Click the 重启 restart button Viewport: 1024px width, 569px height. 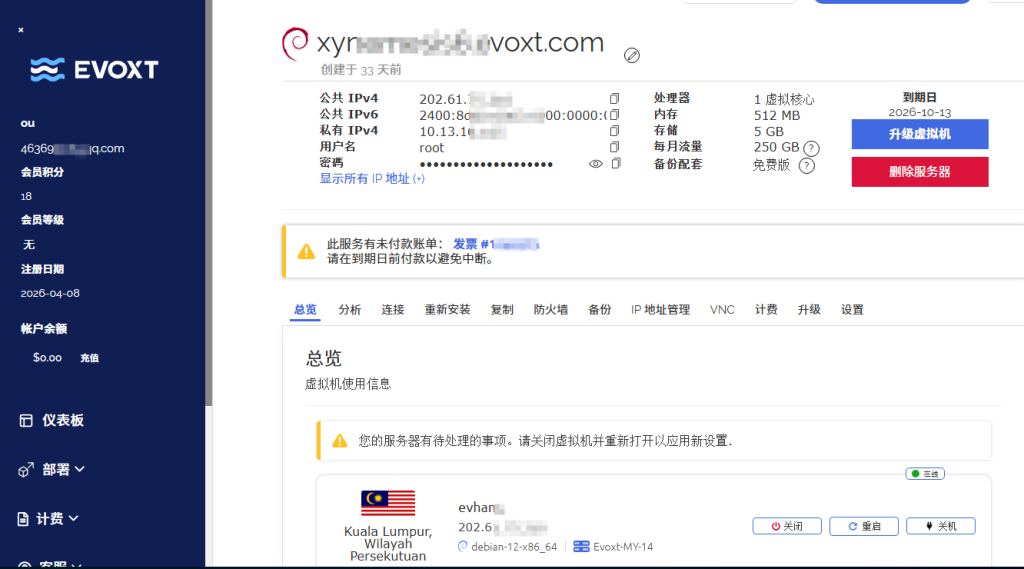[x=864, y=526]
